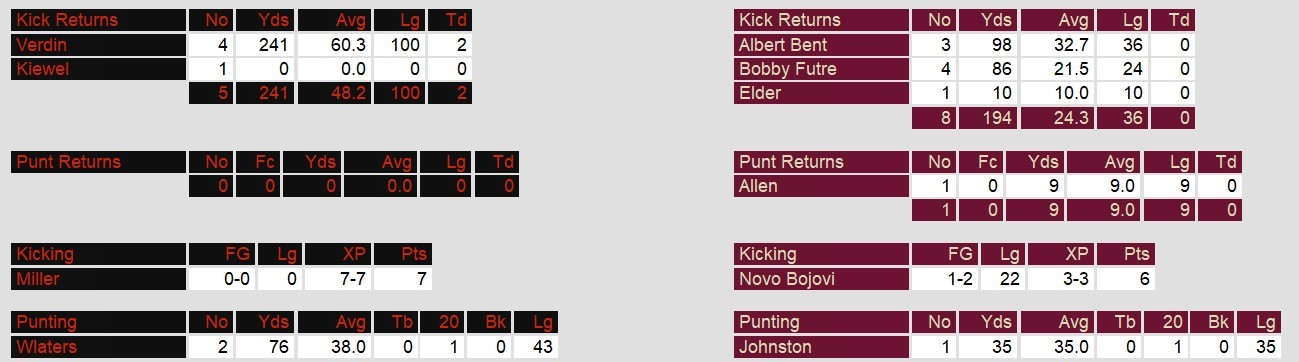This screenshot has width=1299, height=362.
Task: Click Novo Bojovi's 1-2 FG cell
Action: pyautogui.click(x=945, y=279)
